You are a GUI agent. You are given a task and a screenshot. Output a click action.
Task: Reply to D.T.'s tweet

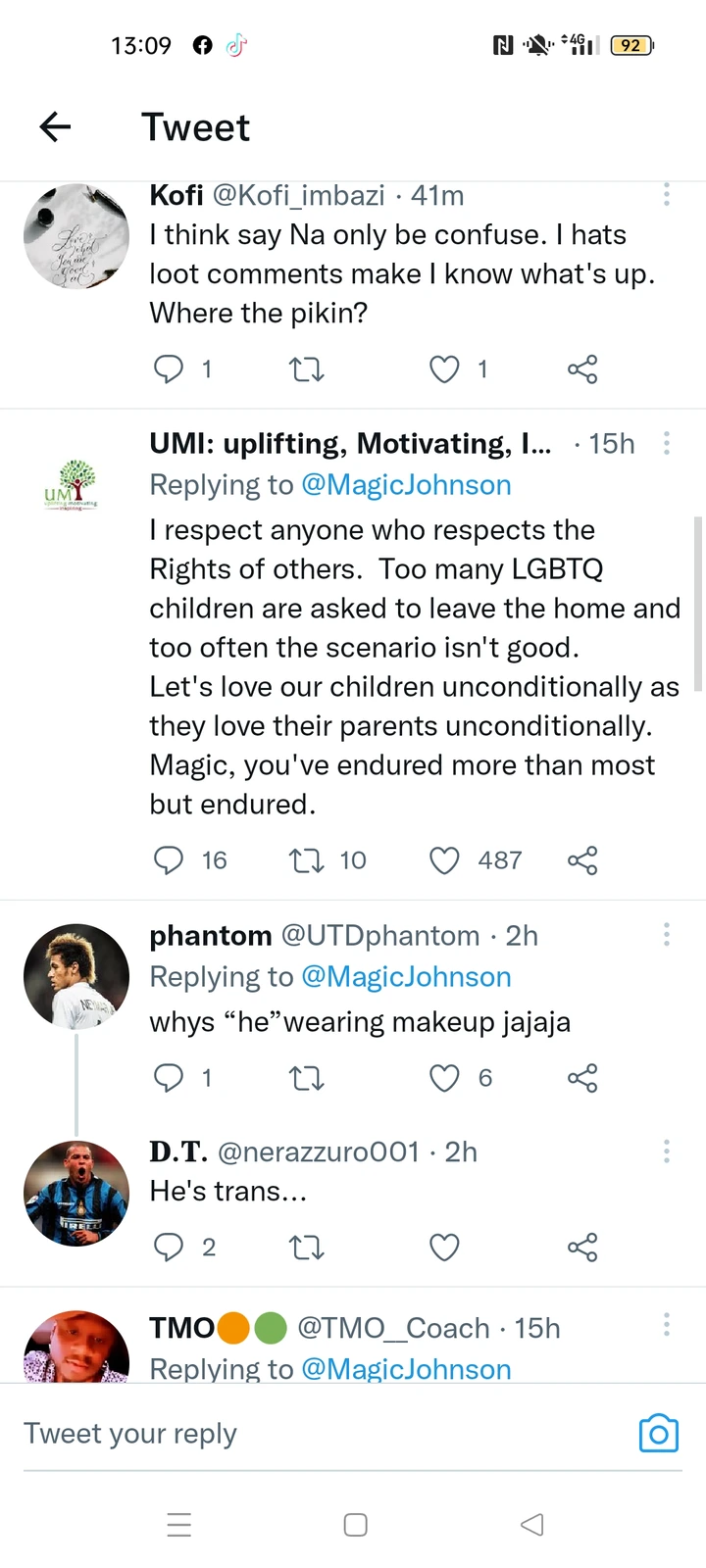(169, 1248)
